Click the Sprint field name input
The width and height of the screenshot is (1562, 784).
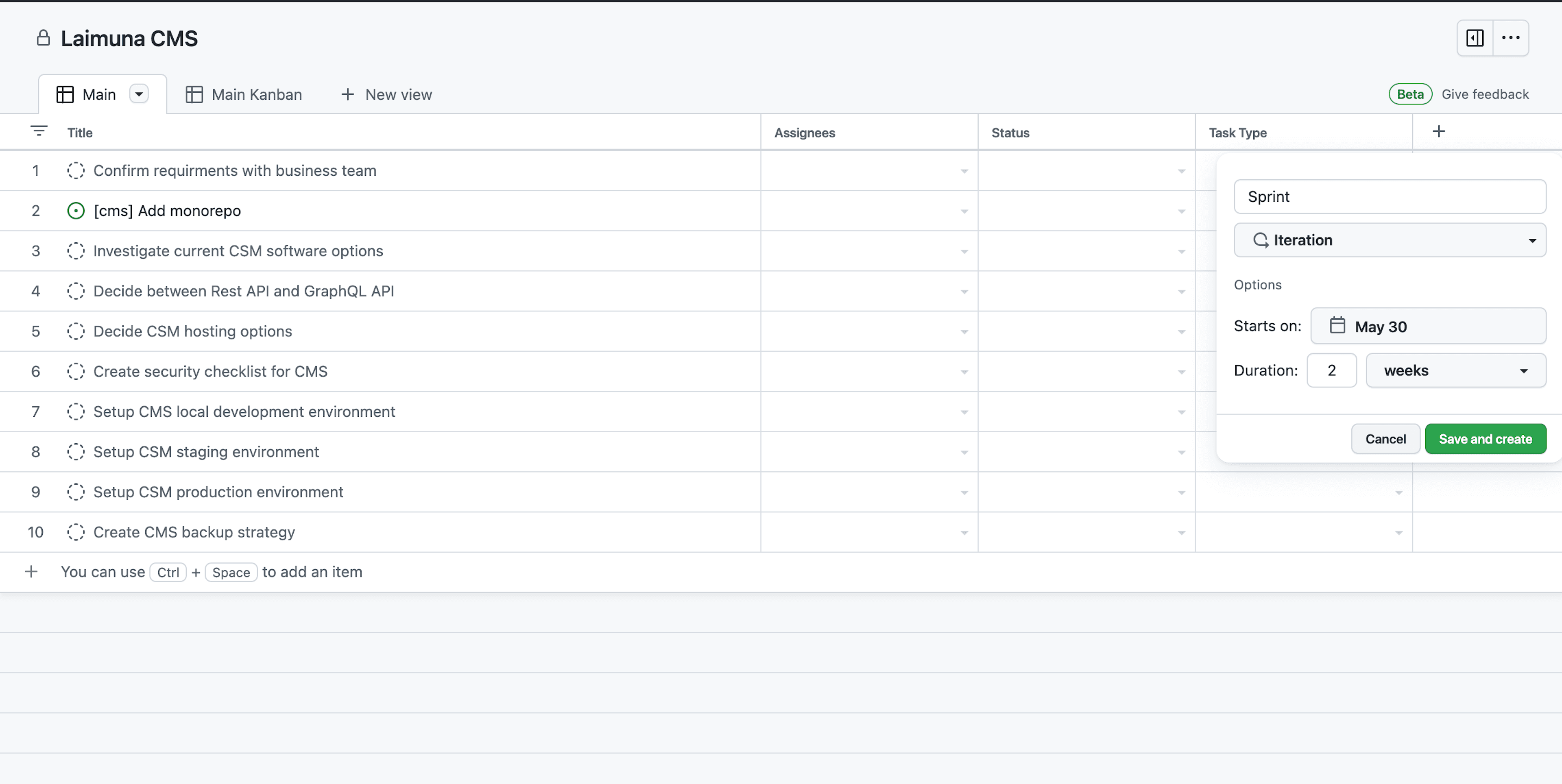click(1390, 196)
